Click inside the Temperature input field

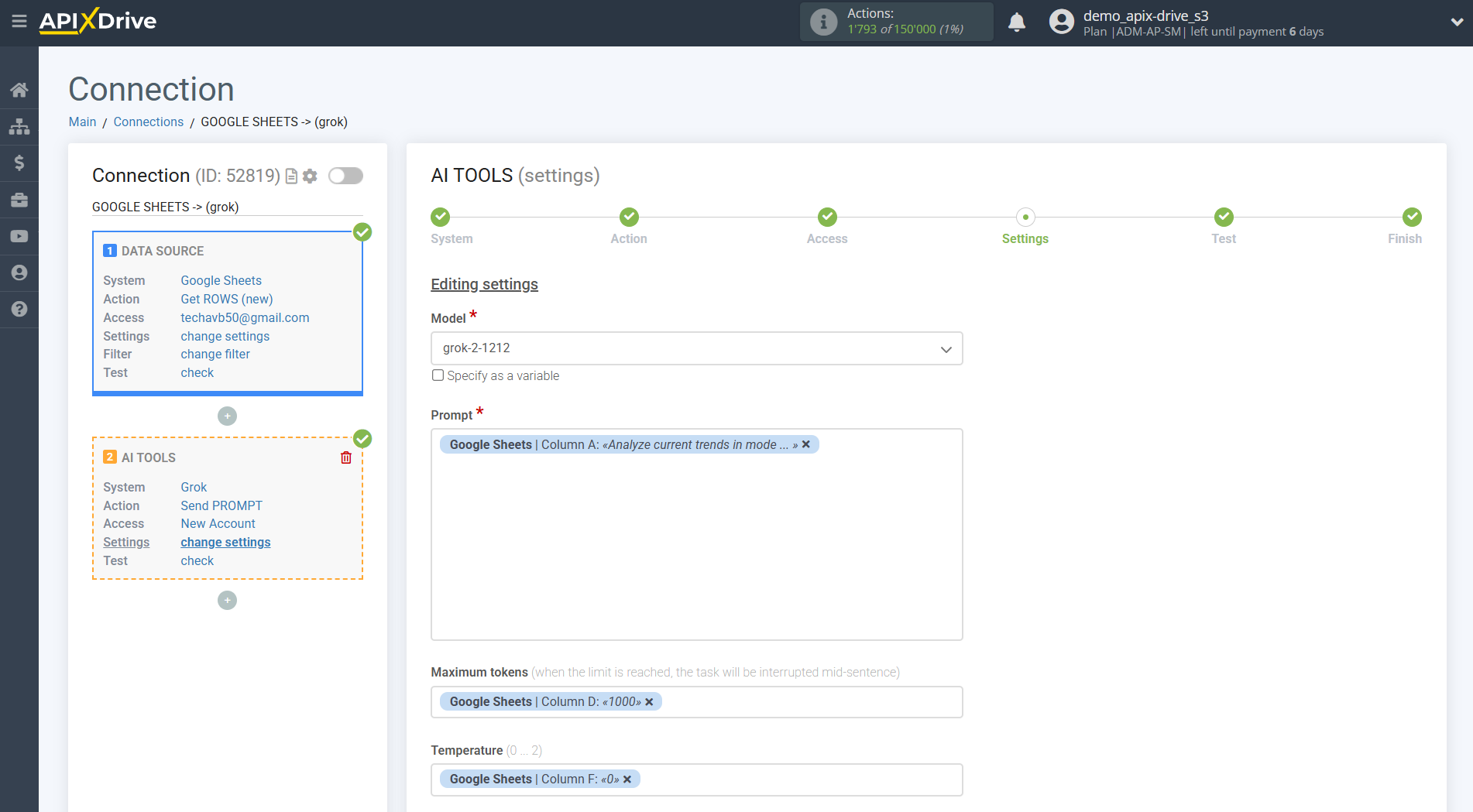click(798, 779)
